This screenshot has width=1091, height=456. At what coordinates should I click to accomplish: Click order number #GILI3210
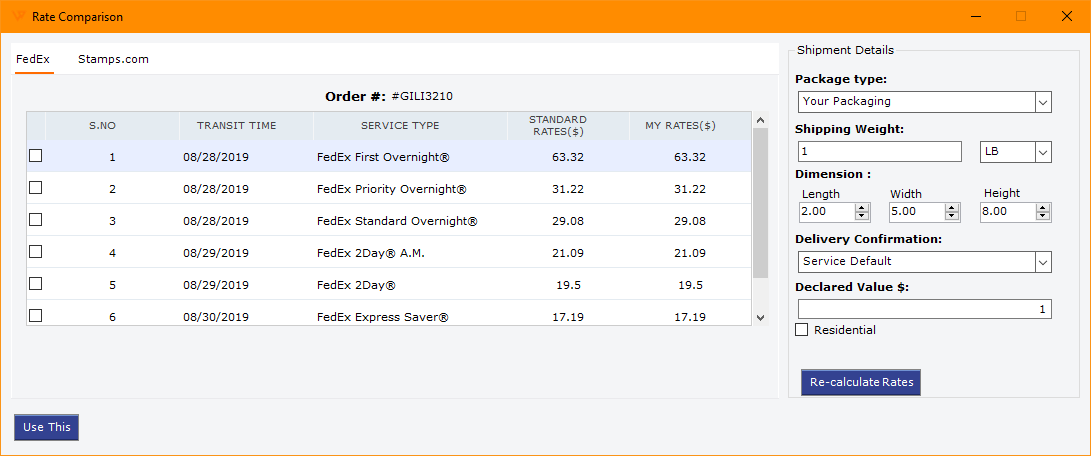[x=422, y=97]
